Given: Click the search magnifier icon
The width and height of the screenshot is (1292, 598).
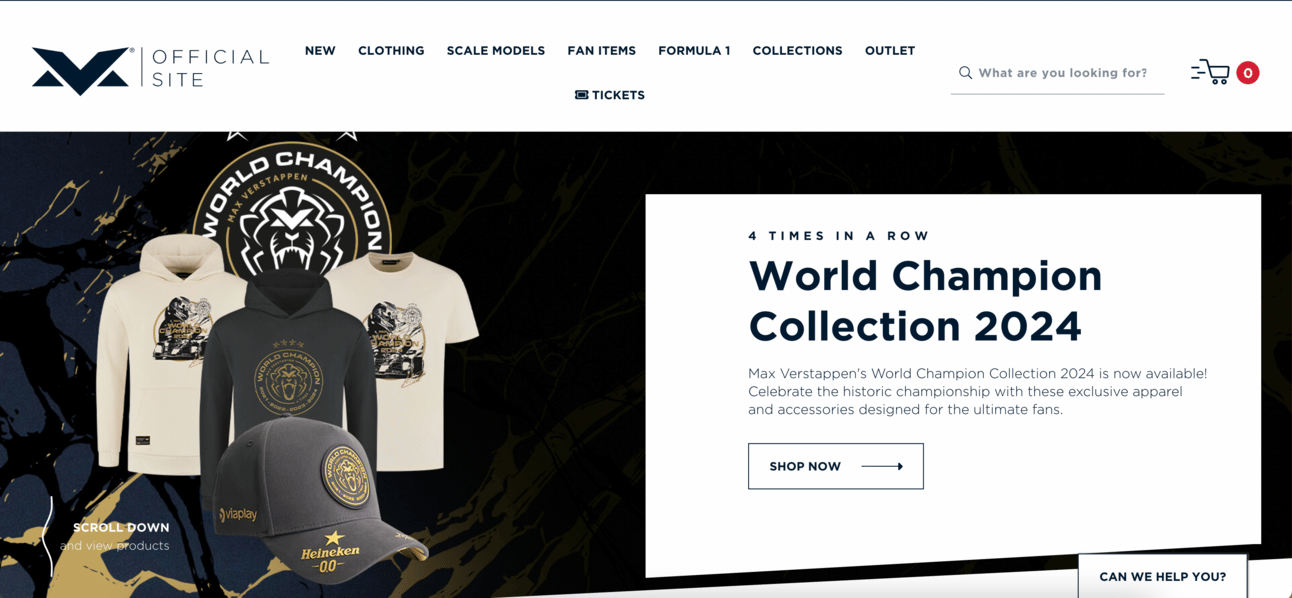Looking at the screenshot, I should tap(965, 73).
